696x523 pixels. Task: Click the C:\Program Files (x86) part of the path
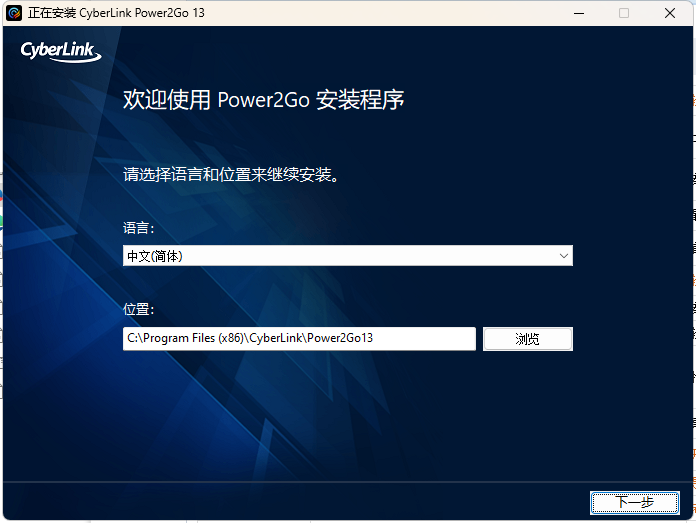[178, 339]
